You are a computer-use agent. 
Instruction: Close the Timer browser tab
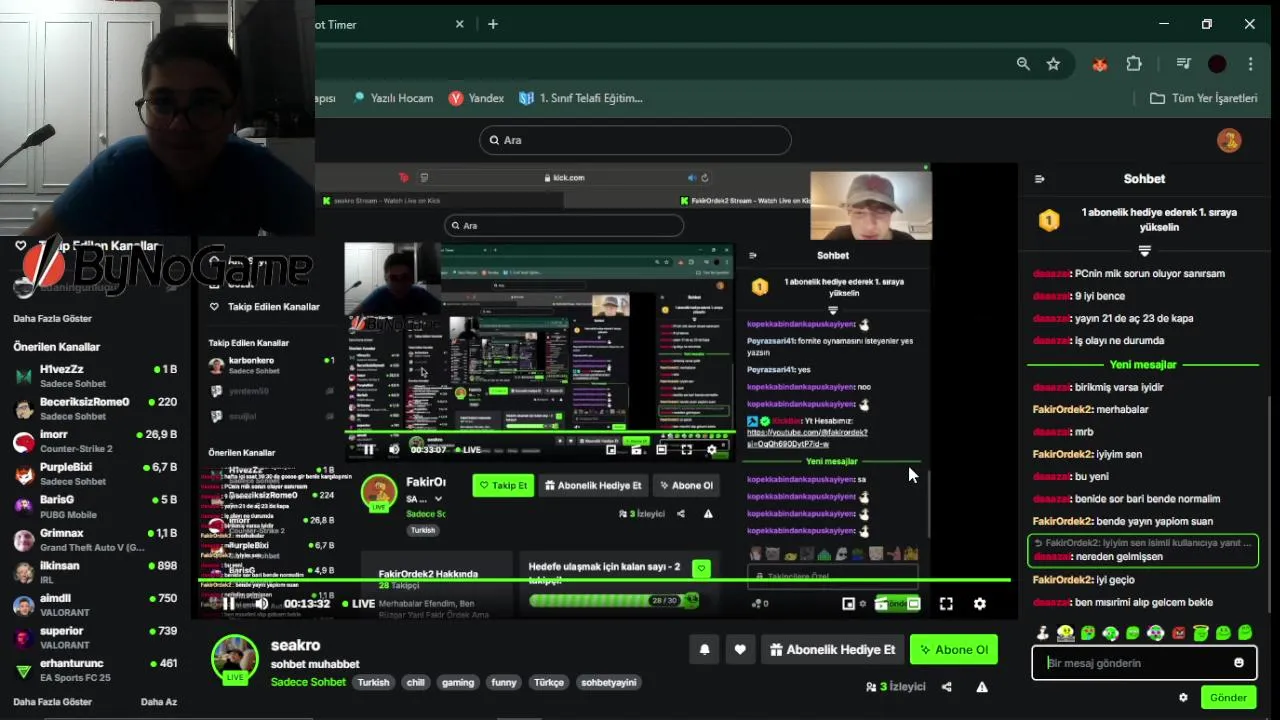(459, 24)
